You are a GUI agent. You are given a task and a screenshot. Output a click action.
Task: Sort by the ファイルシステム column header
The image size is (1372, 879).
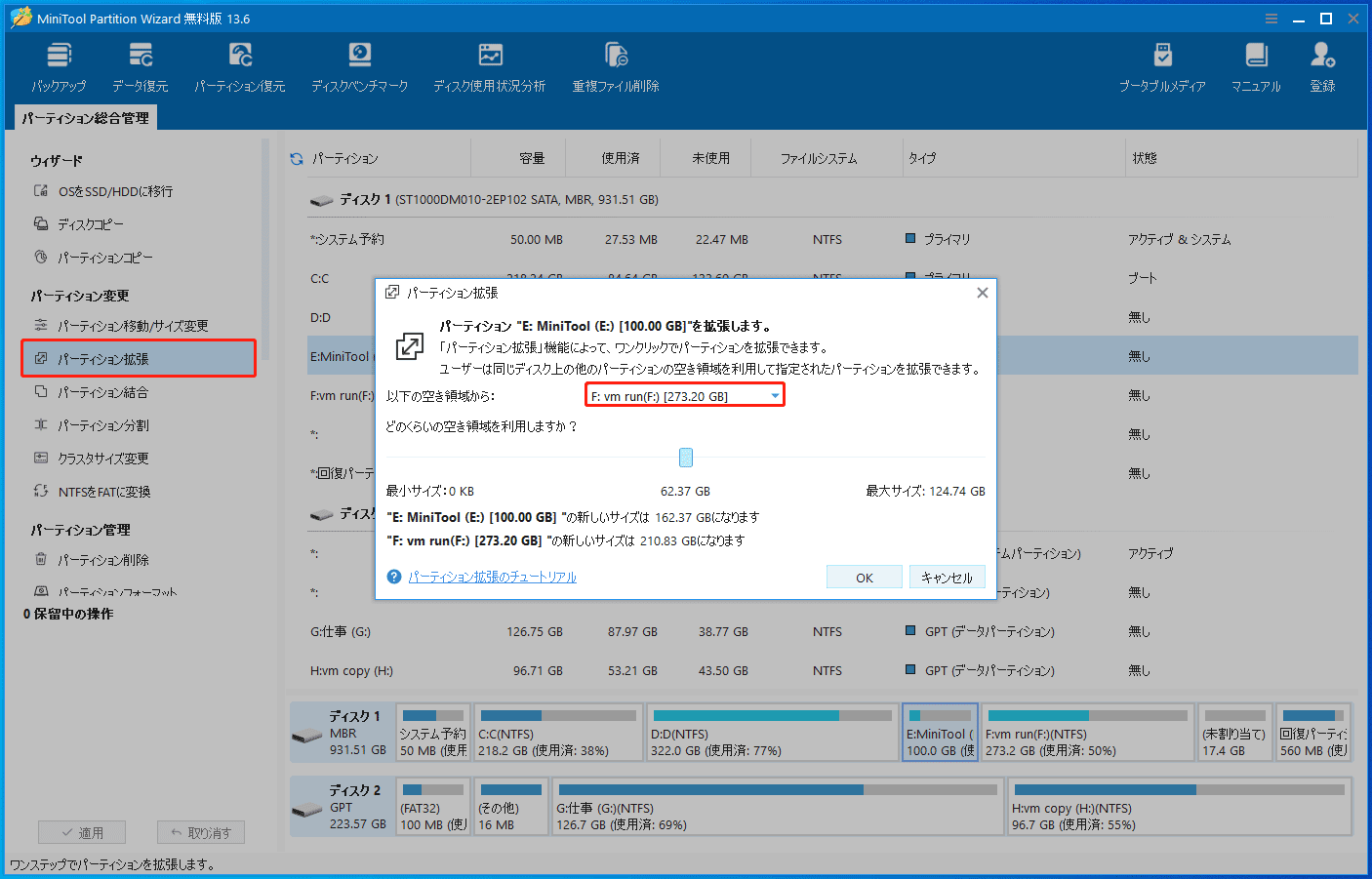[x=819, y=158]
